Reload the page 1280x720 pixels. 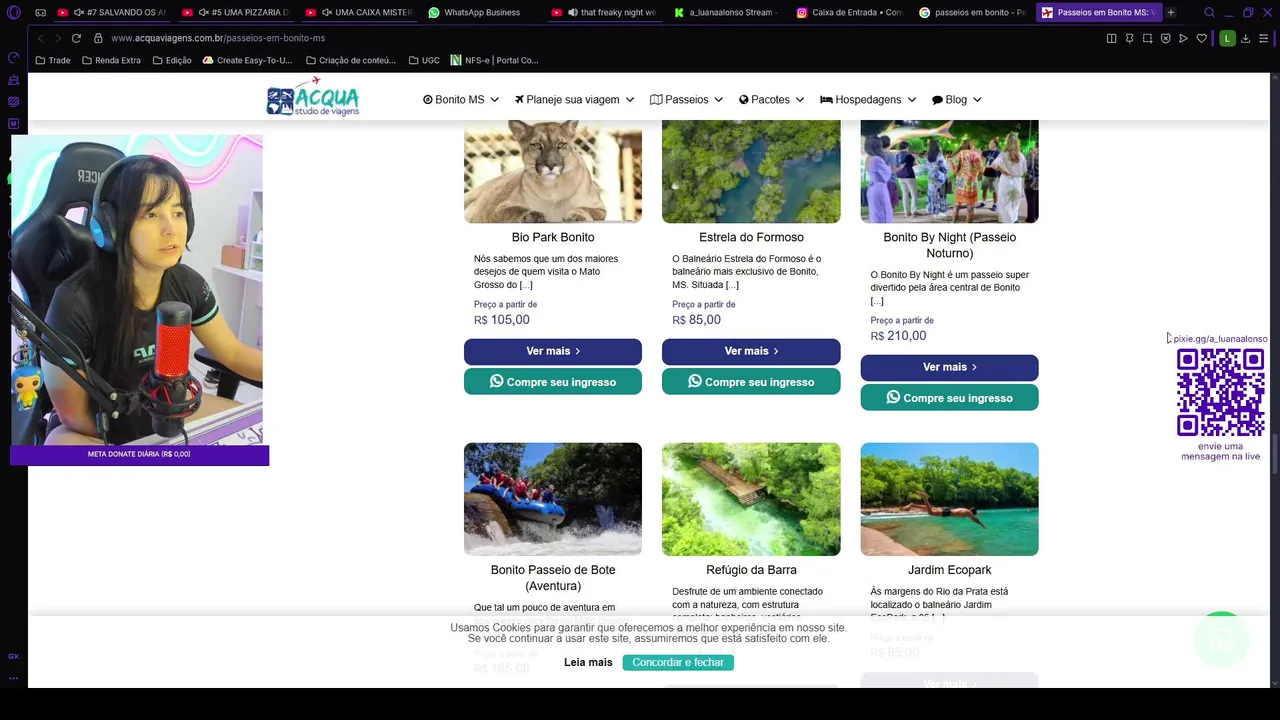coord(76,38)
